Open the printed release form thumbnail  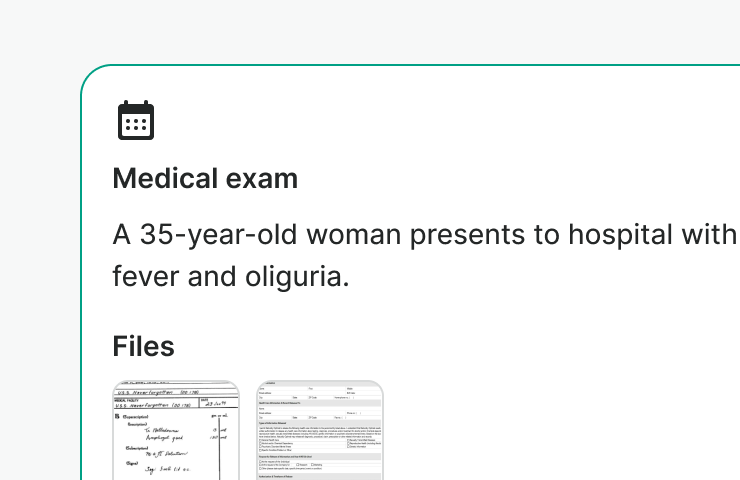[x=320, y=430]
